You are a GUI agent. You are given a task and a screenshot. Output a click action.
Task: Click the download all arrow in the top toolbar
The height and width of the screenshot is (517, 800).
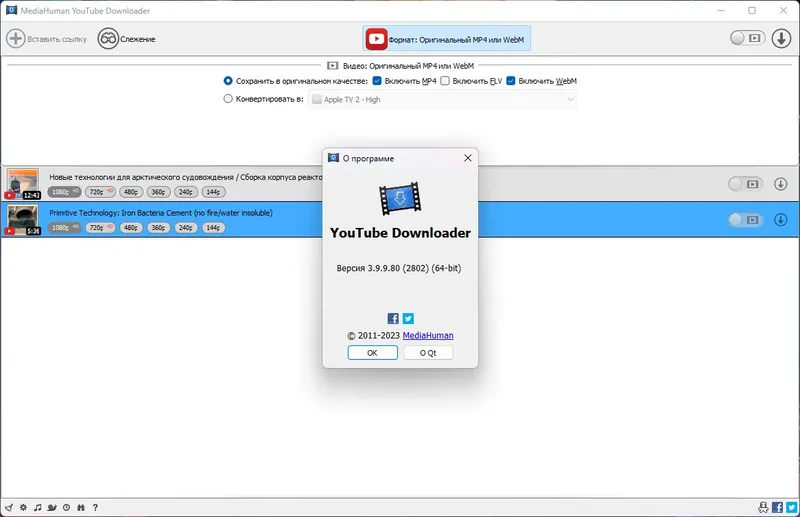click(x=781, y=38)
